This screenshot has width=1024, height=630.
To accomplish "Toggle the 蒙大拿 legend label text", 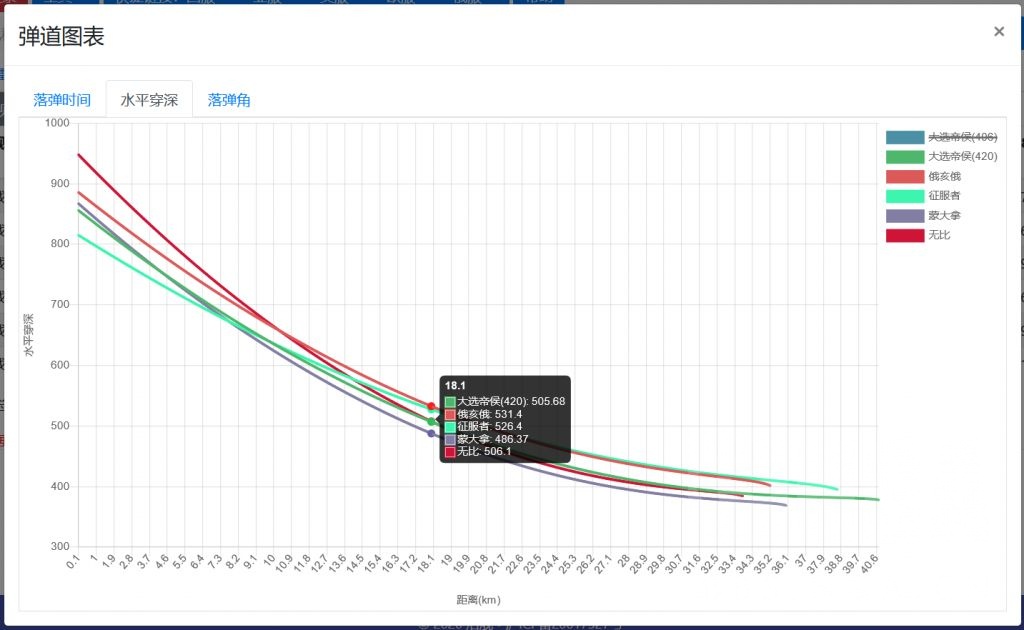I will coord(944,215).
